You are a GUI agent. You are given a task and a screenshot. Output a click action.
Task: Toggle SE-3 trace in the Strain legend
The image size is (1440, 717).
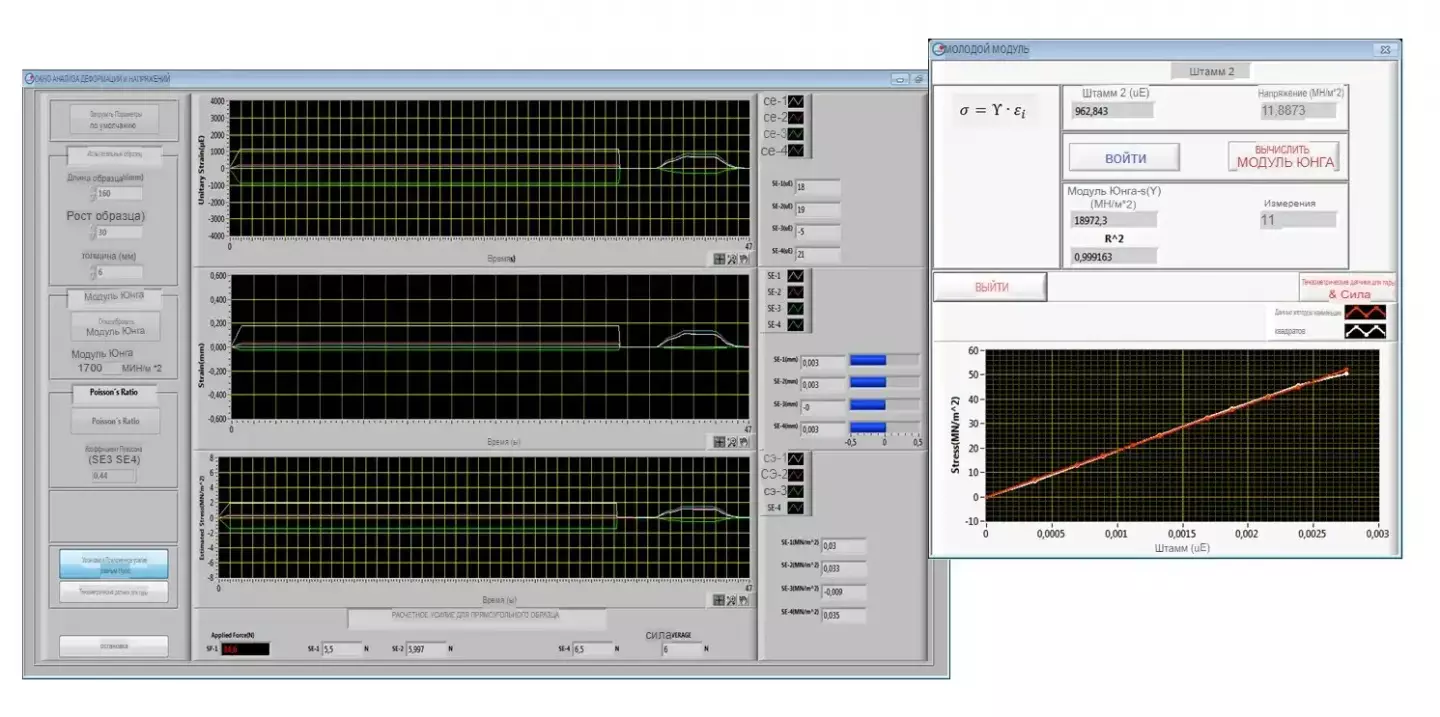[x=797, y=308]
